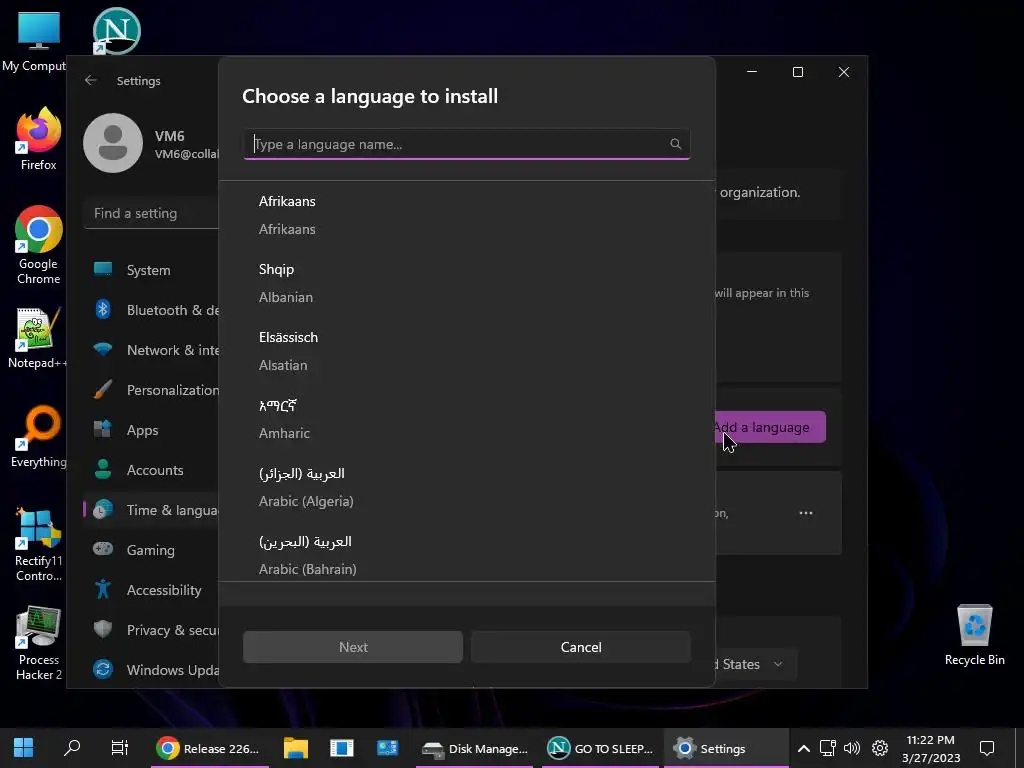Click the Next button
Viewport: 1024px width, 768px height.
353,647
